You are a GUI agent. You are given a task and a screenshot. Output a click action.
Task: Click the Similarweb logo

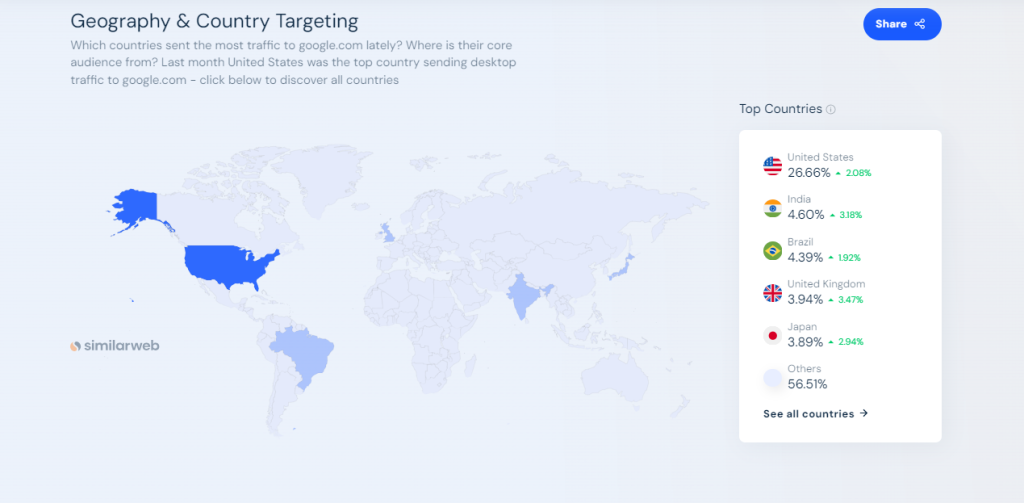[x=115, y=345]
